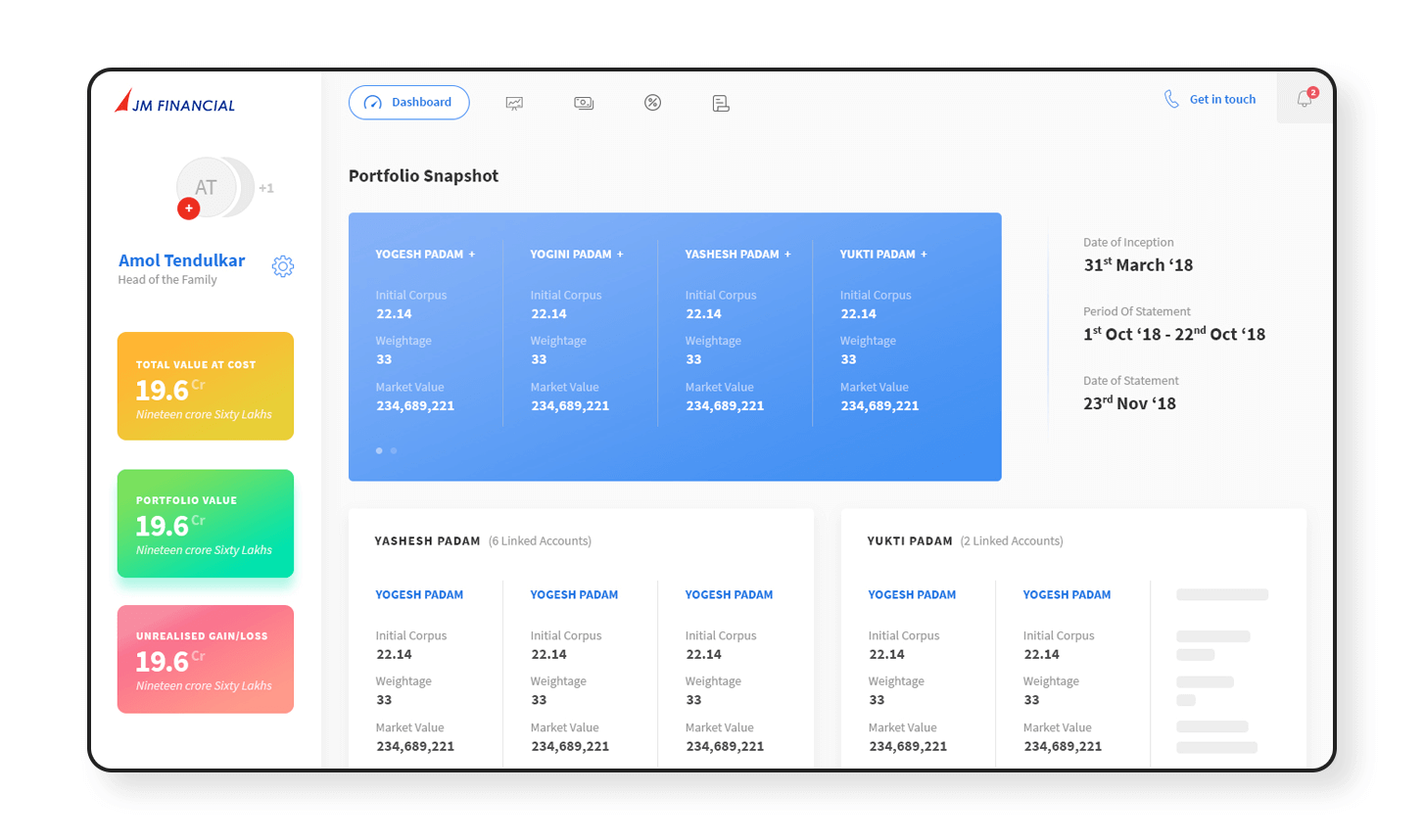Open the Unrealised Gain/Loss card
This screenshot has height=840, width=1424.
click(206, 659)
